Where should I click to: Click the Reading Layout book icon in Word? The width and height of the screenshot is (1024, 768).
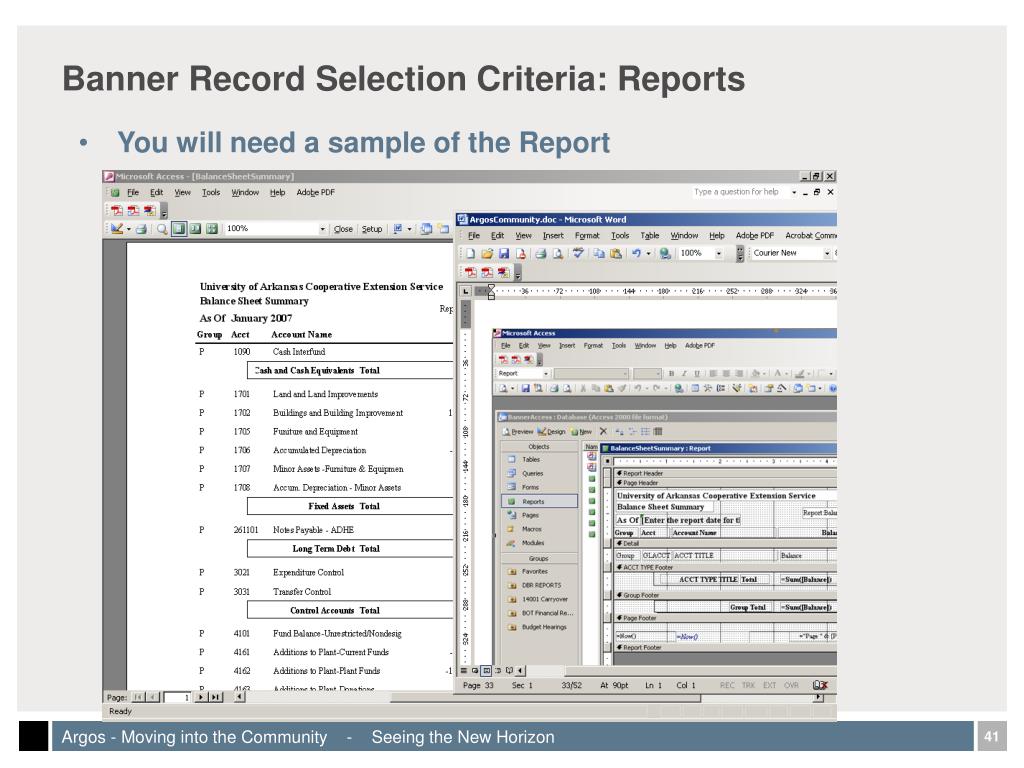(x=509, y=670)
